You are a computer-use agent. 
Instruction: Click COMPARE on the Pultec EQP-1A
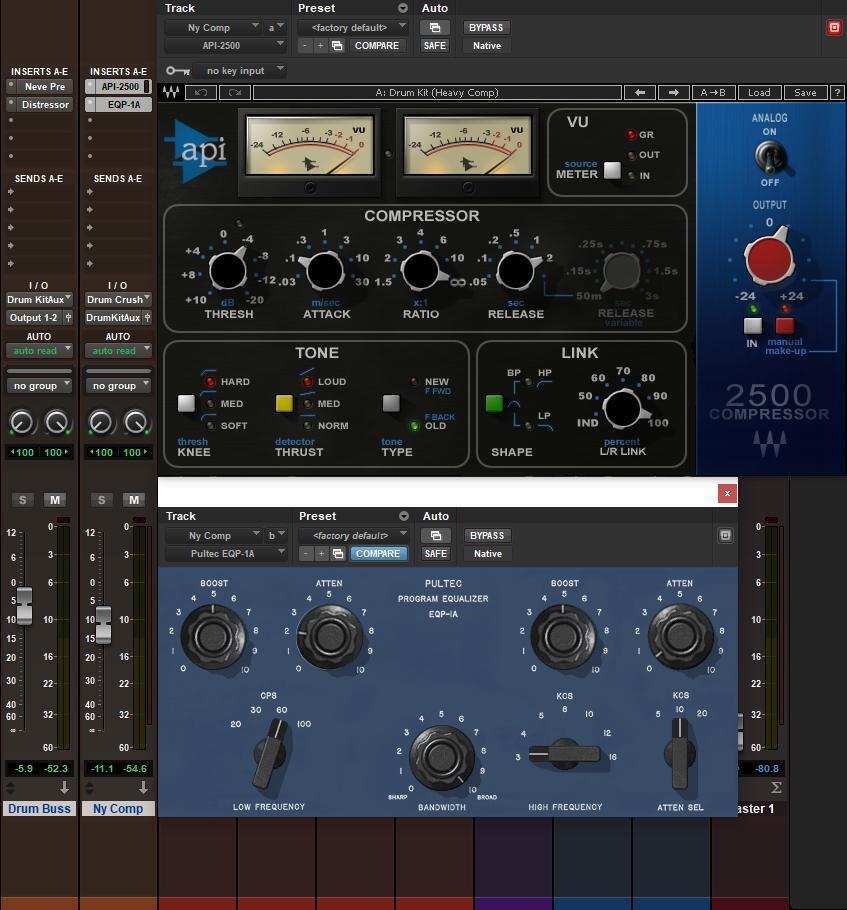[377, 553]
